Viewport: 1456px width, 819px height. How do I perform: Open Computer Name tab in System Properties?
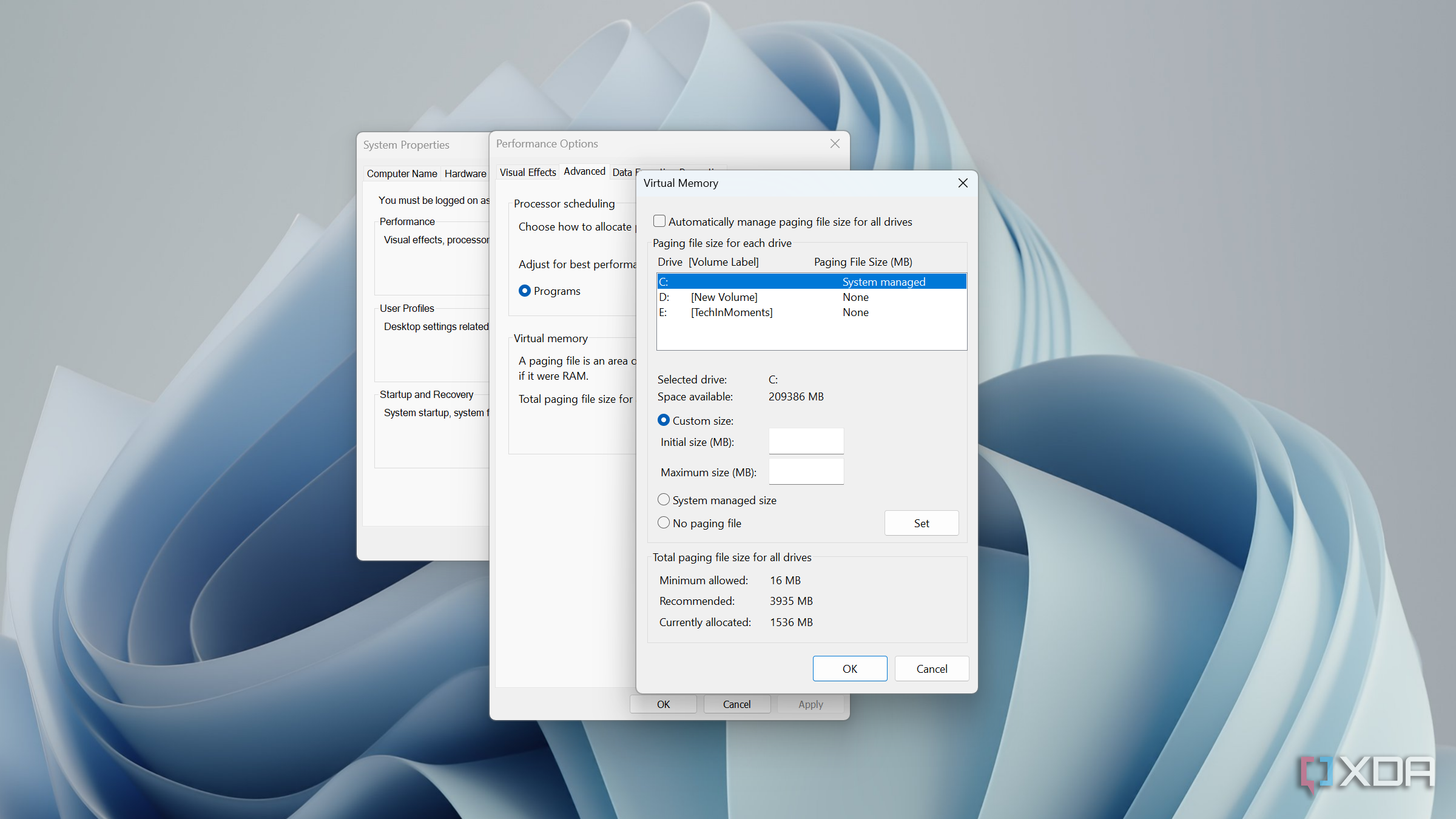coord(402,174)
